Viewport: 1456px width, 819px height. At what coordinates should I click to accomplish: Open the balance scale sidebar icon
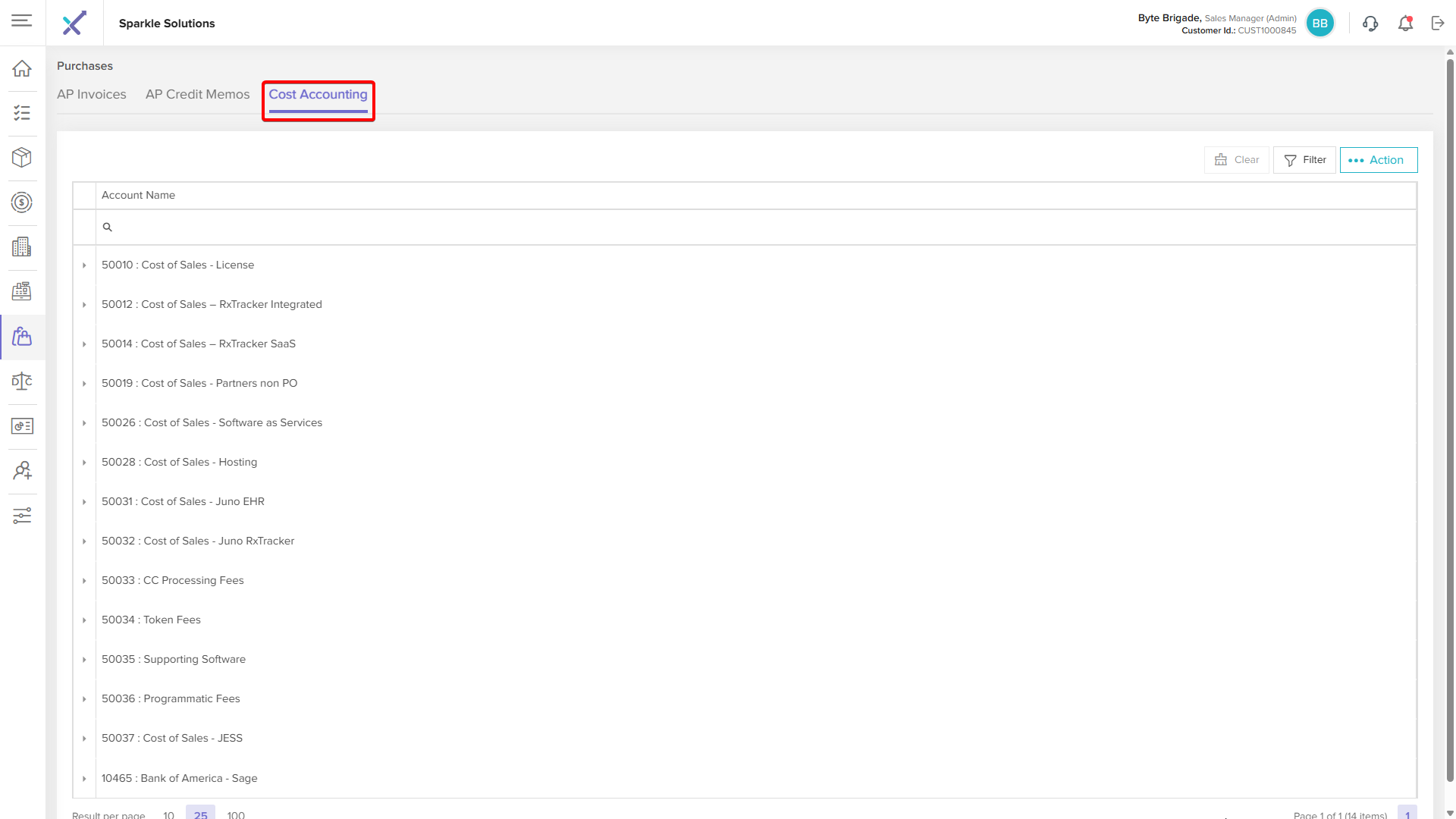[22, 381]
